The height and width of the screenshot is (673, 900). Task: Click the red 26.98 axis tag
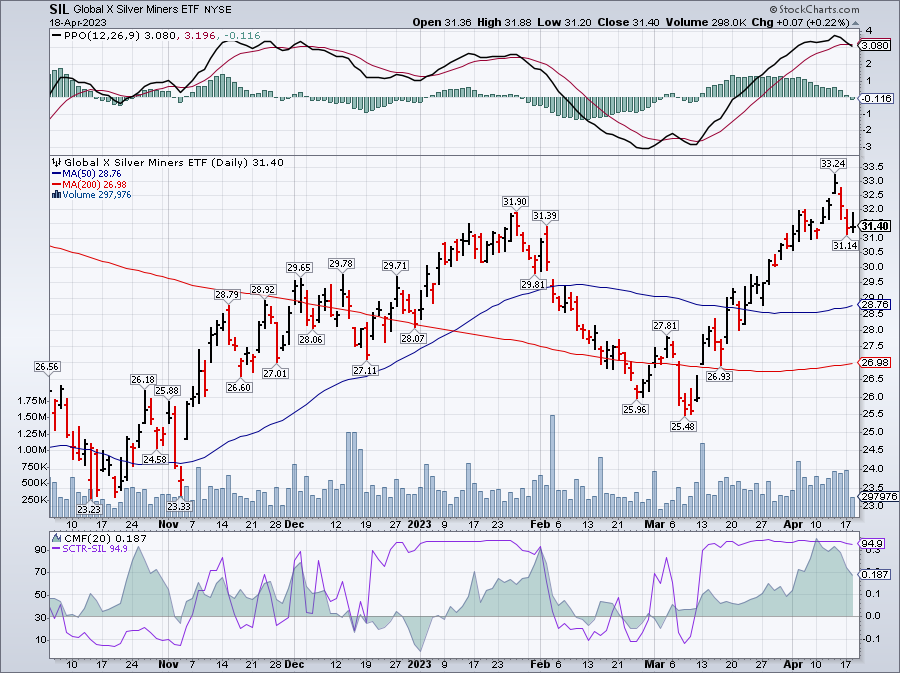pos(875,362)
